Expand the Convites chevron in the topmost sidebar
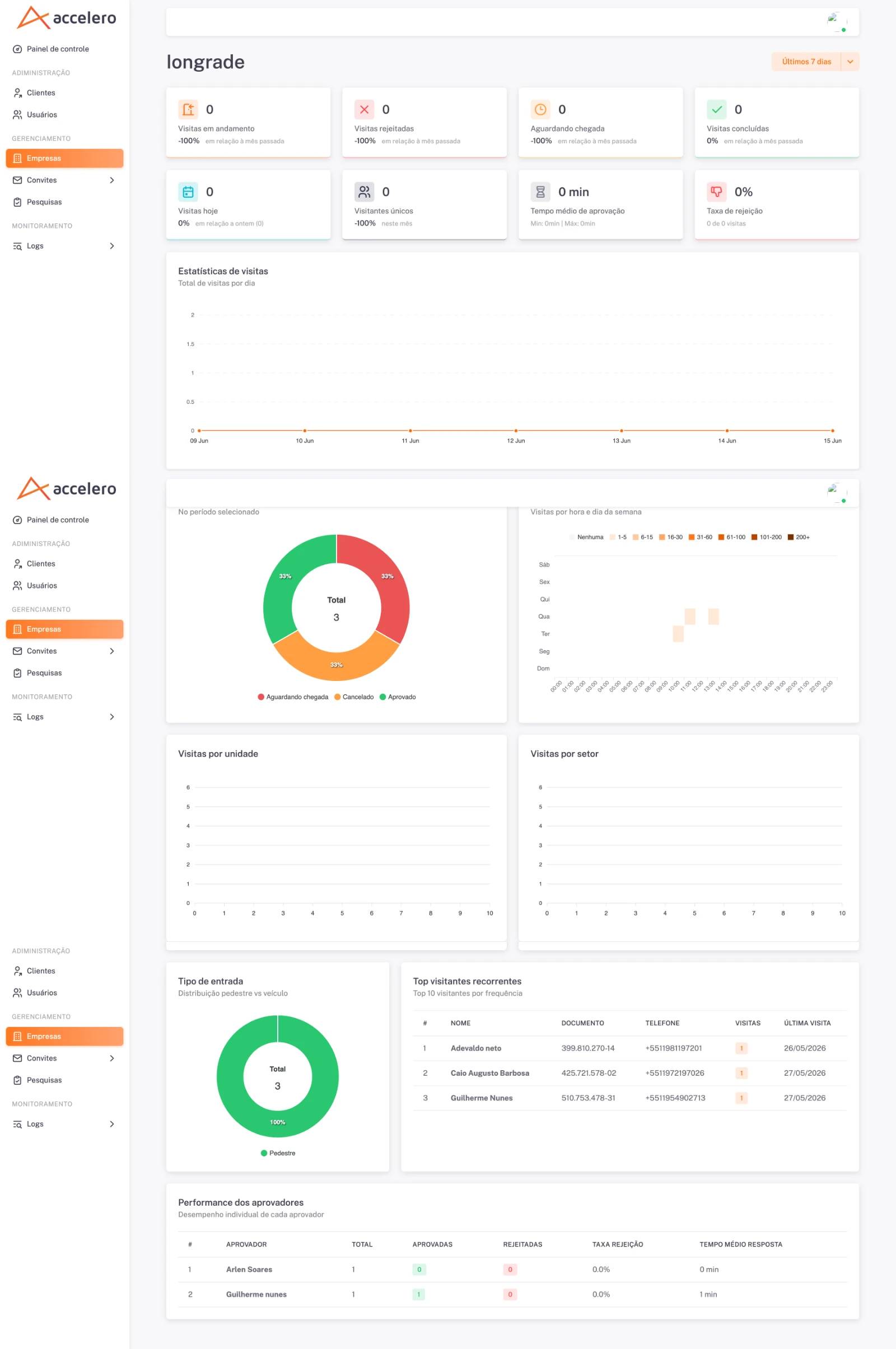This screenshot has width=896, height=1349. [112, 180]
